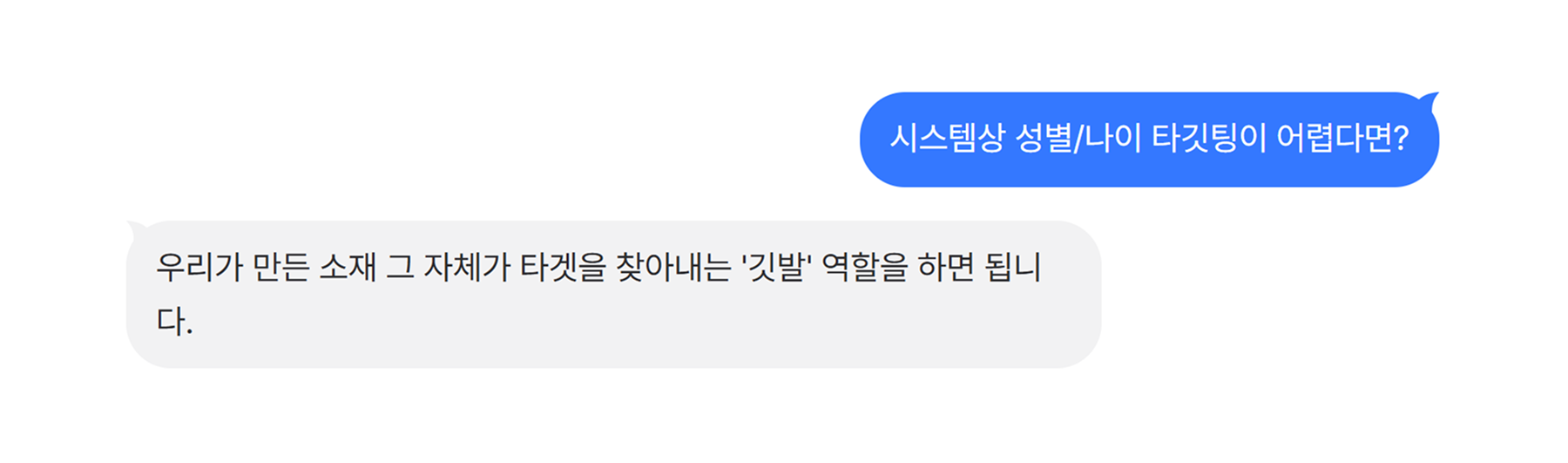Click the tail of the gray bubble
1568x463 pixels.
(137, 228)
